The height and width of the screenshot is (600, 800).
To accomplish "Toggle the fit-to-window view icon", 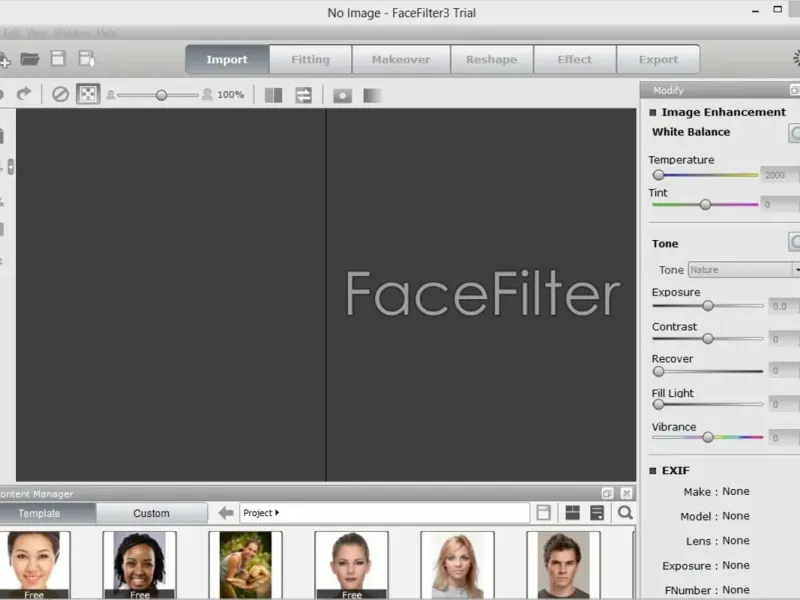I will click(x=88, y=94).
